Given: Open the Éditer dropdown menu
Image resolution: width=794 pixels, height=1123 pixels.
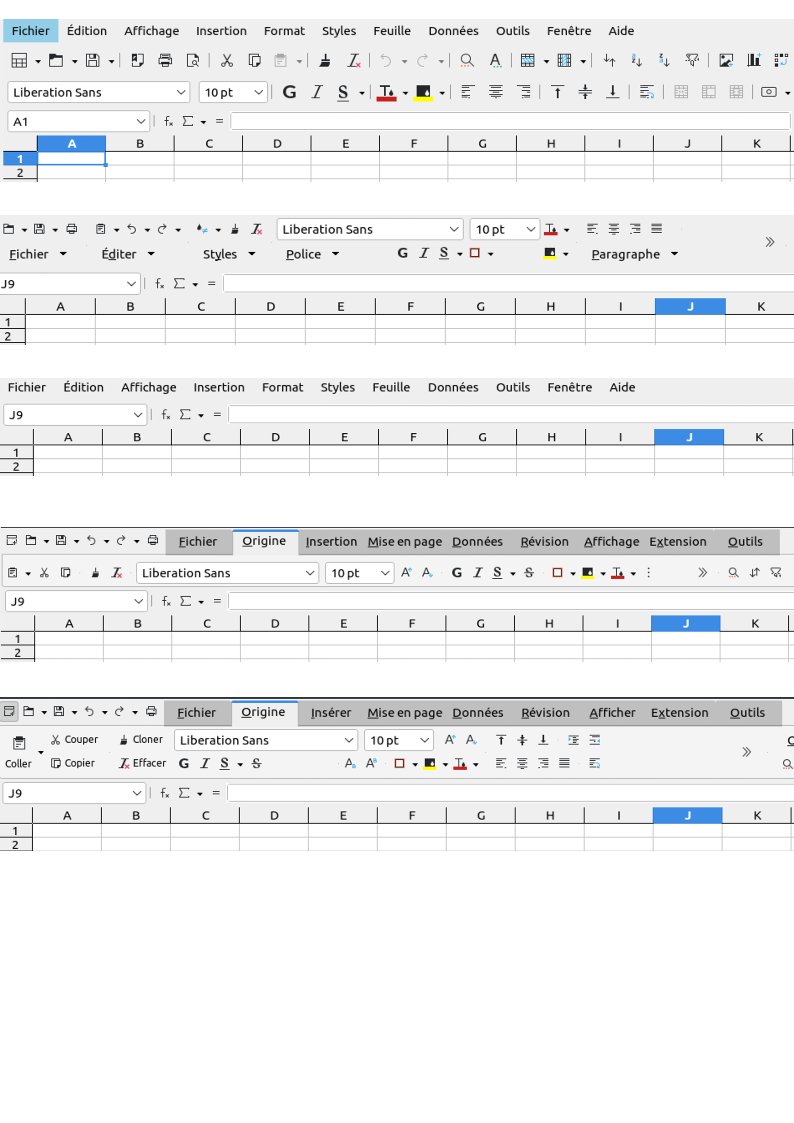Looking at the screenshot, I should 128,254.
